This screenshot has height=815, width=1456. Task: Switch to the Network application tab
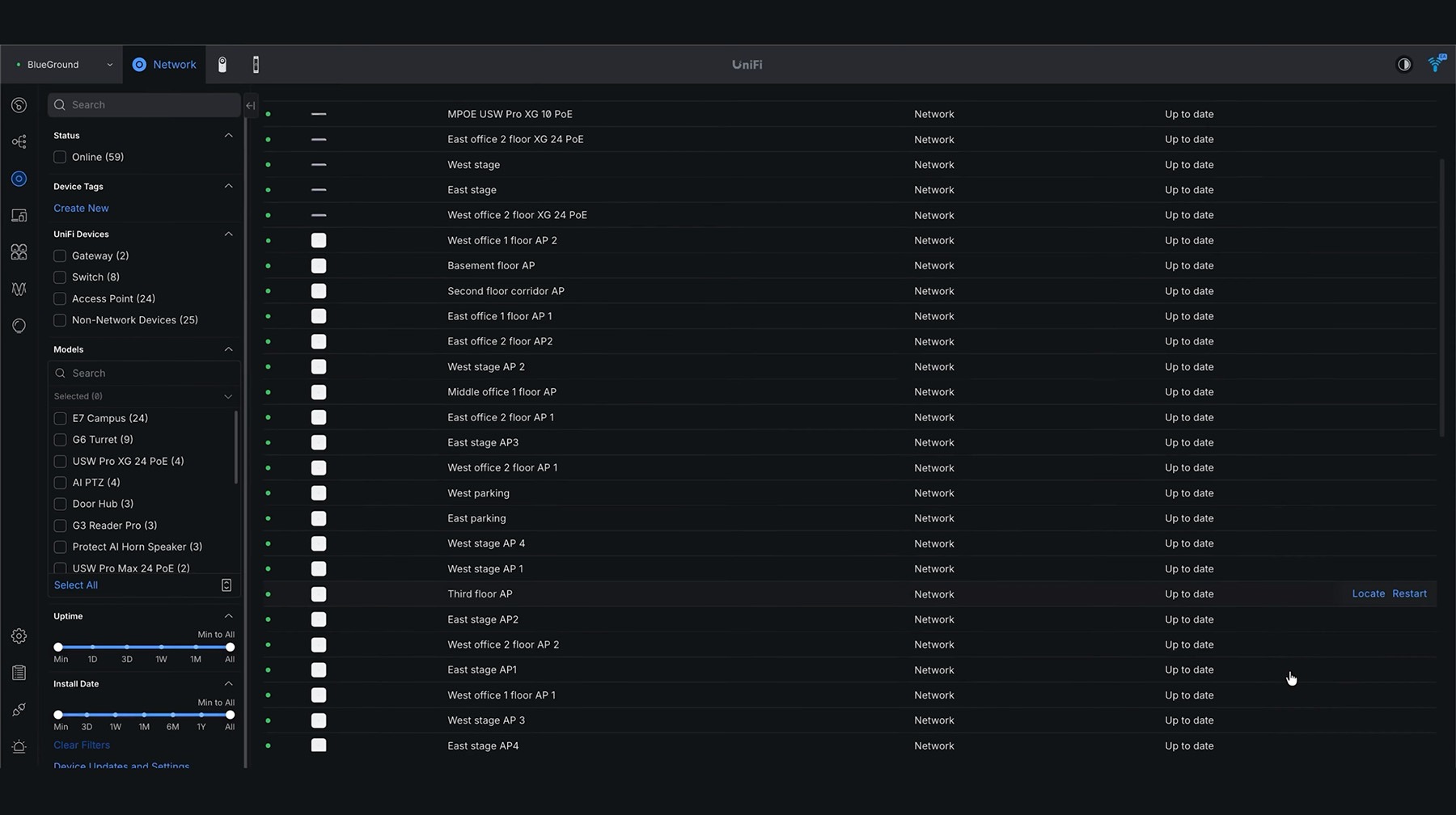(x=164, y=65)
